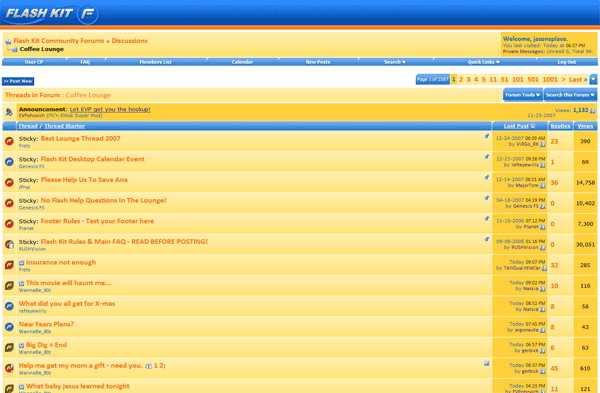The width and height of the screenshot is (600, 393).
Task: Sort by Last Post column header
Action: tap(516, 126)
